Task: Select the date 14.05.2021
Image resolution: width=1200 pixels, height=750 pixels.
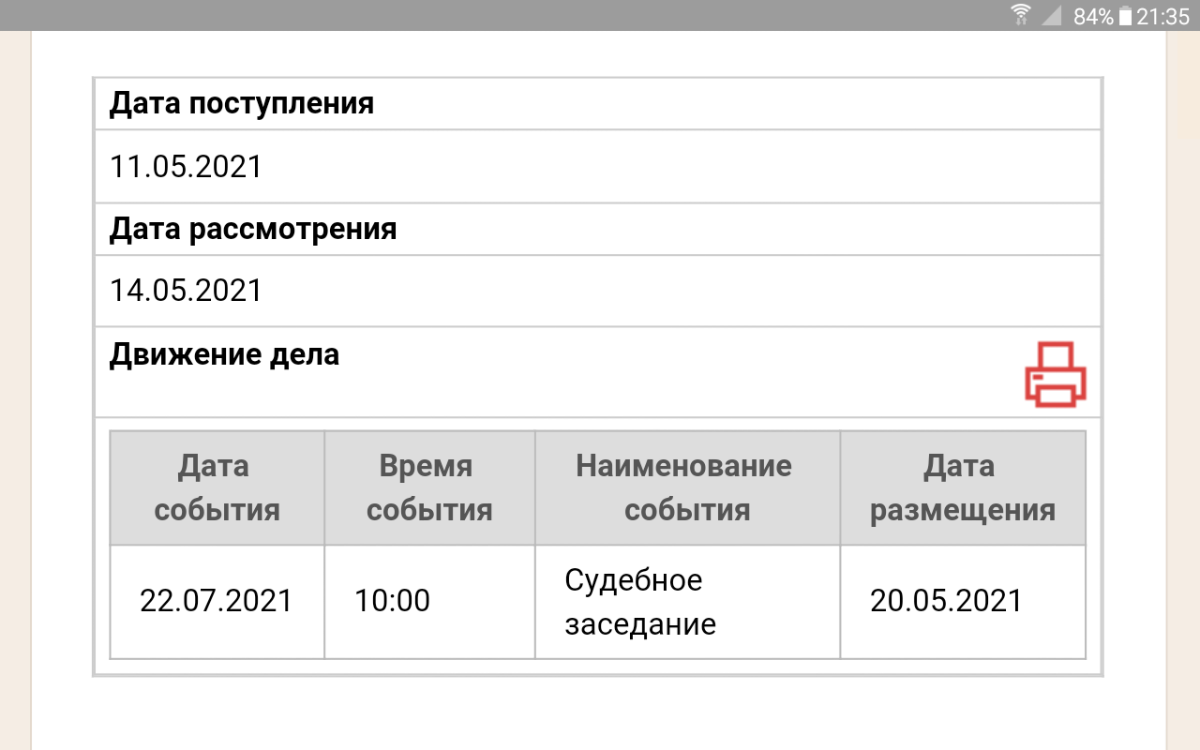Action: click(x=185, y=291)
